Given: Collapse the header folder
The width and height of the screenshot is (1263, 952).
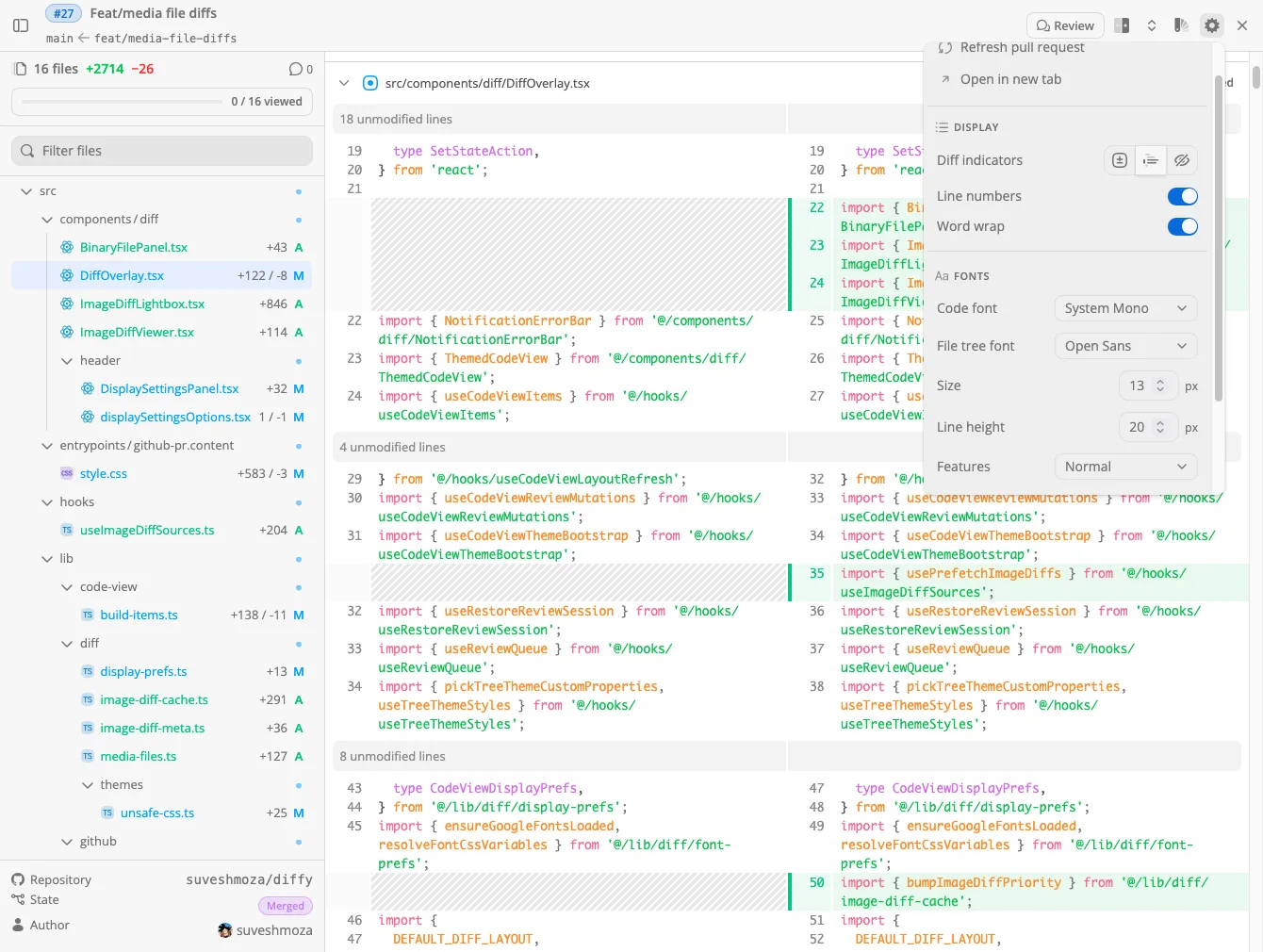Looking at the screenshot, I should (67, 361).
